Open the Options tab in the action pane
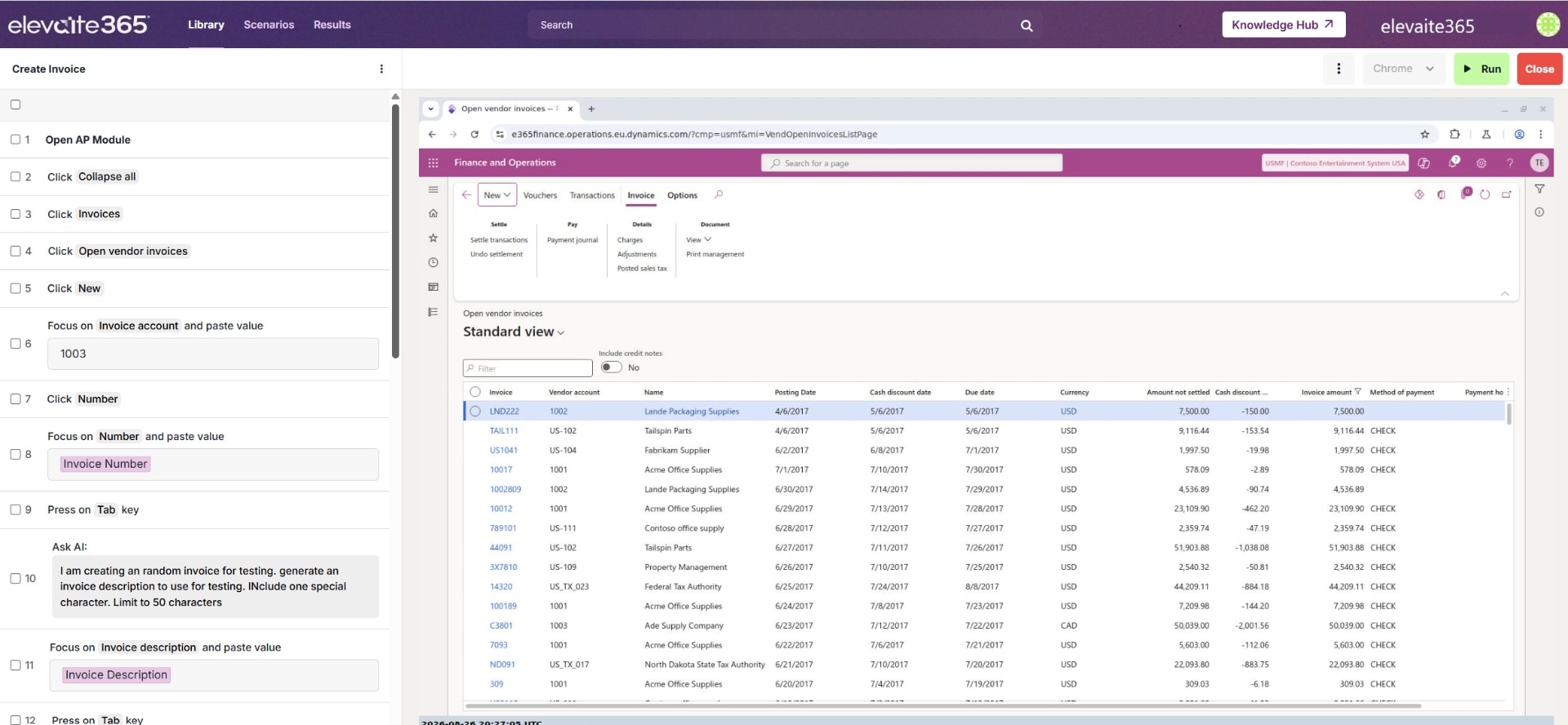This screenshot has width=1568, height=725. 682,195
